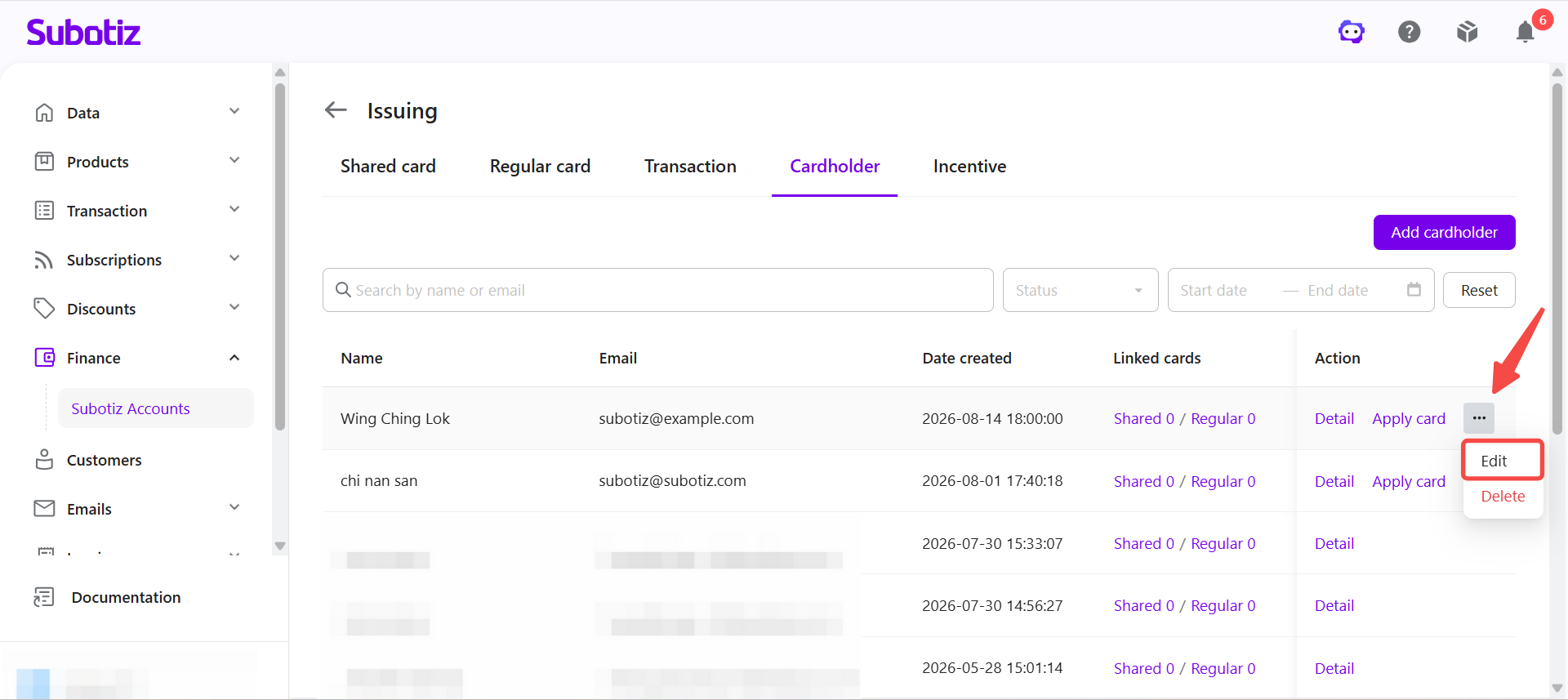This screenshot has width=1568, height=700.
Task: Click the main page scrollbar
Action: (x=1557, y=257)
